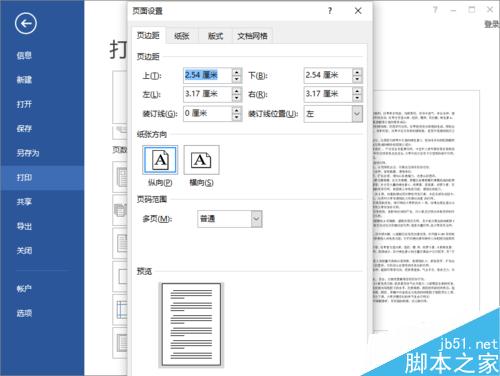Screen dimensions: 500x376
Task: Open 打开 in backstage sidebar
Action: tap(24, 104)
